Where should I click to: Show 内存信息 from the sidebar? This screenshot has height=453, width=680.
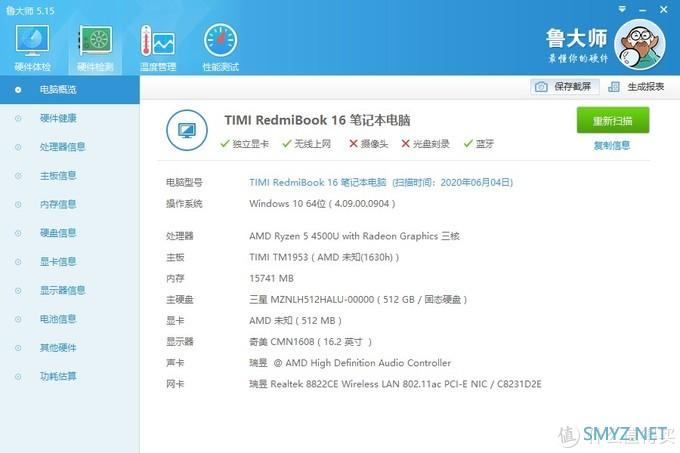coord(57,204)
